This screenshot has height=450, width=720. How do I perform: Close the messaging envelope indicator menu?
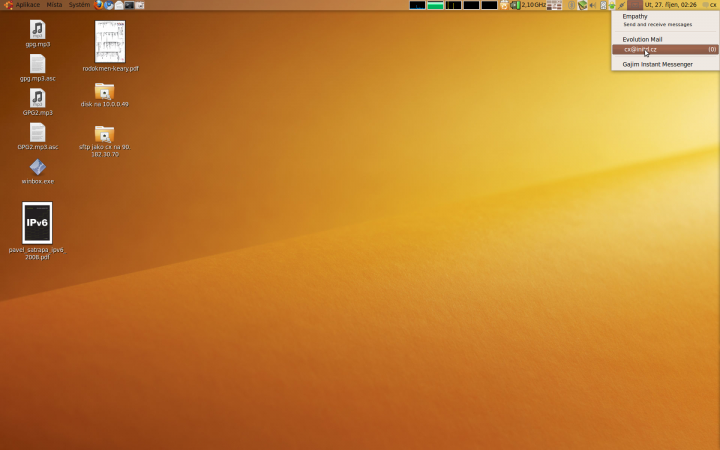point(635,5)
